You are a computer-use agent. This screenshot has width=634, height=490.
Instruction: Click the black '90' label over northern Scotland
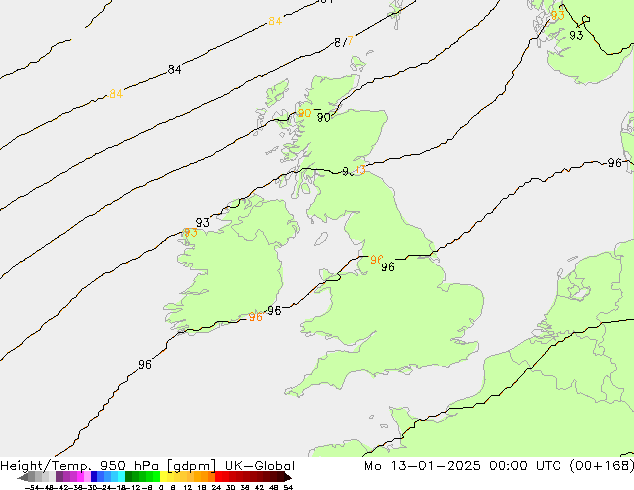(x=323, y=118)
